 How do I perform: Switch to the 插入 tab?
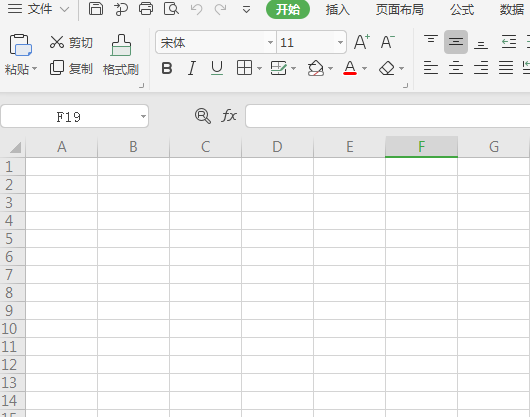[337, 9]
